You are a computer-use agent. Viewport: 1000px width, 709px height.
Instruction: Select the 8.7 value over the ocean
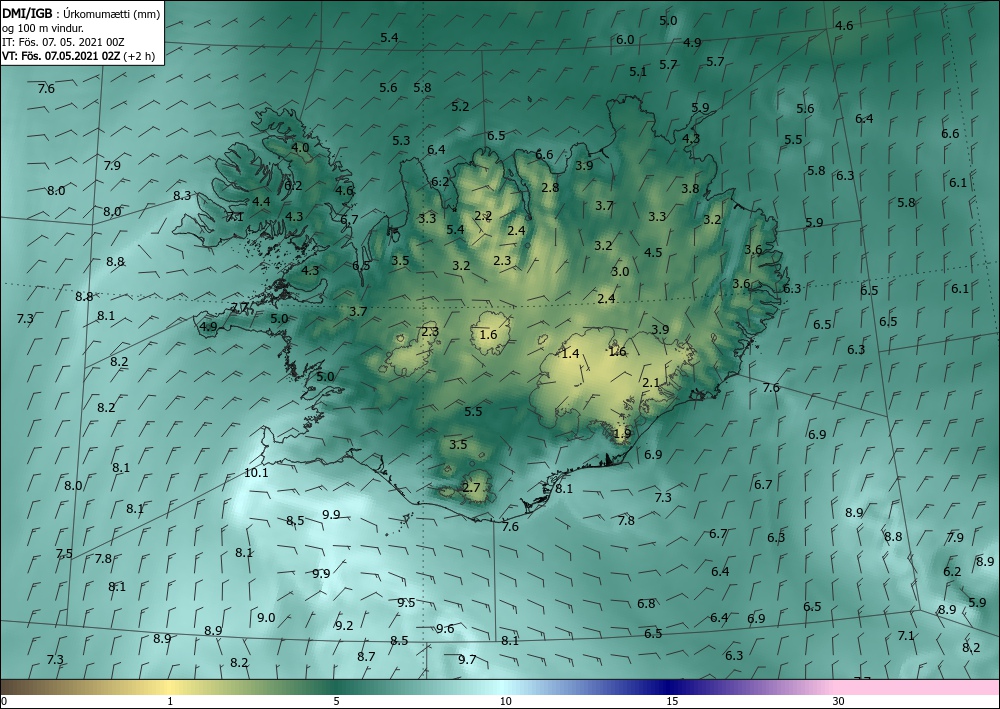[x=366, y=656]
